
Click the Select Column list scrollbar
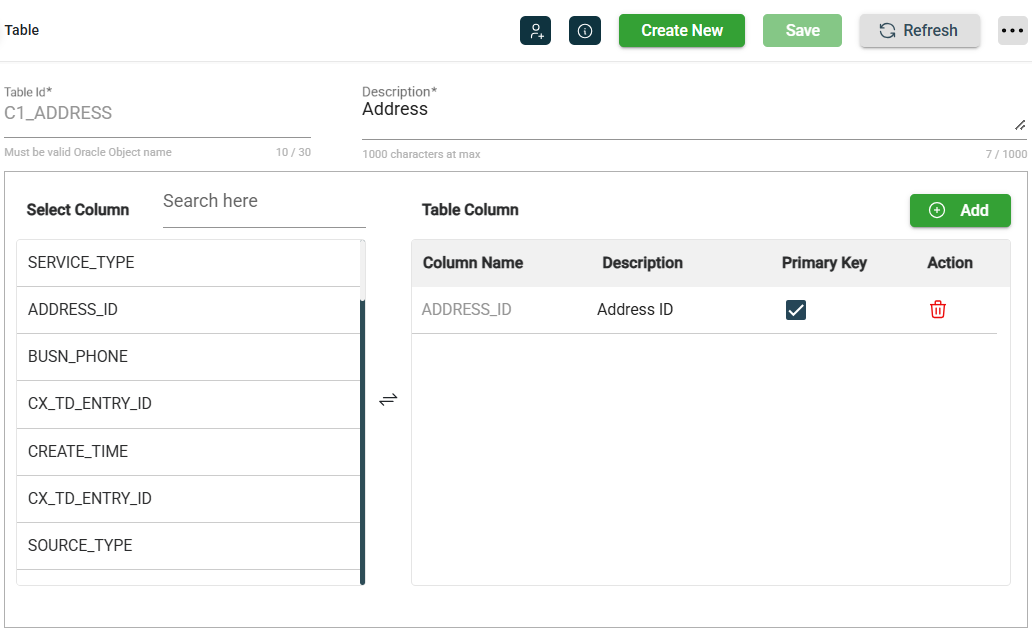tap(362, 440)
